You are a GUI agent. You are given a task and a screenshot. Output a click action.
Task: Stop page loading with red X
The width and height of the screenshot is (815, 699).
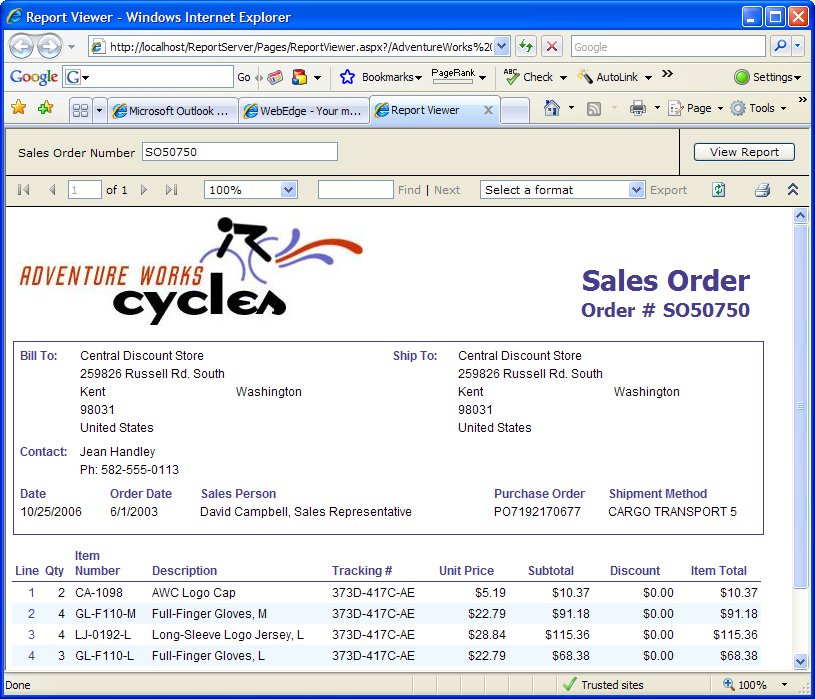point(552,46)
